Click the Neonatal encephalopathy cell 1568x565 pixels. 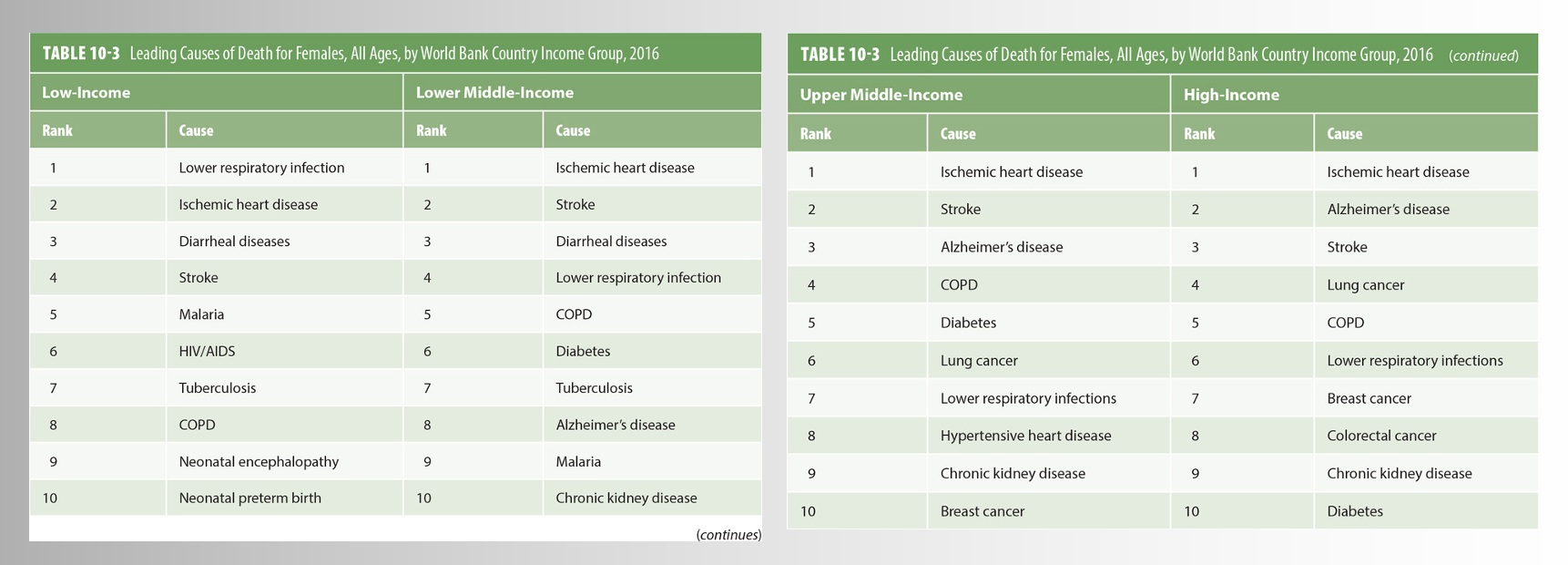(x=259, y=461)
